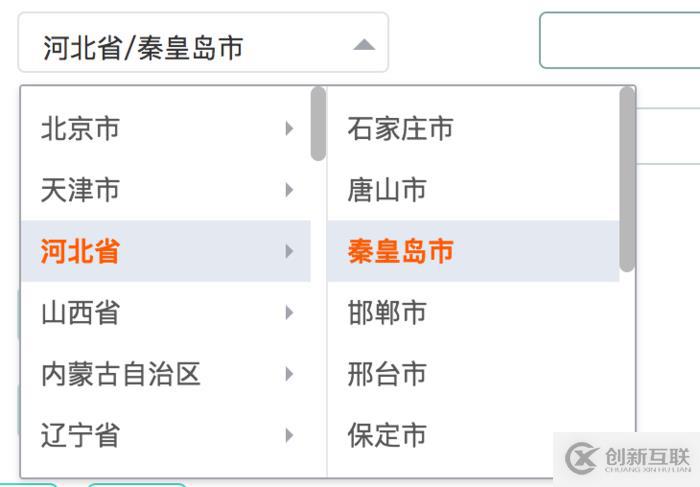Click the empty input field at top right

pyautogui.click(x=620, y=40)
